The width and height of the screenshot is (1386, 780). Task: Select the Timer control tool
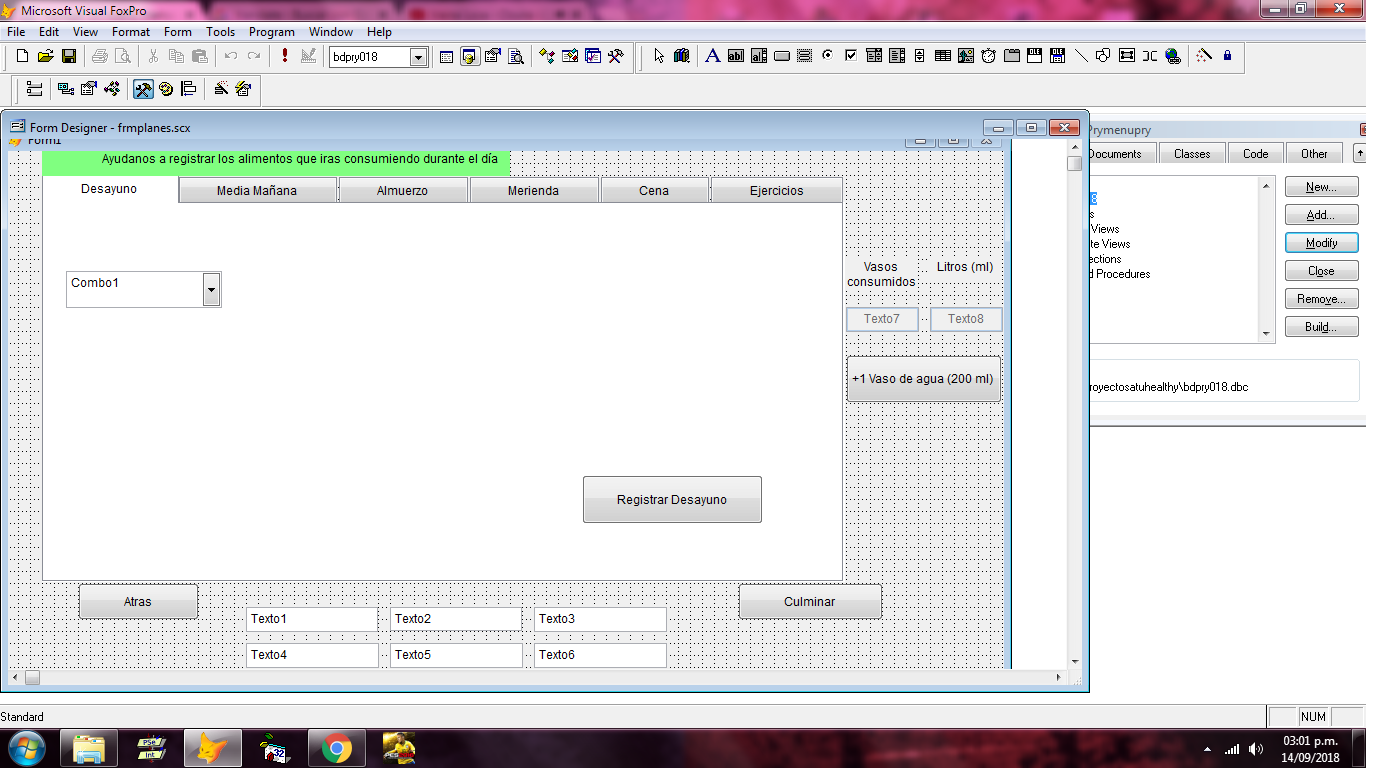(989, 56)
